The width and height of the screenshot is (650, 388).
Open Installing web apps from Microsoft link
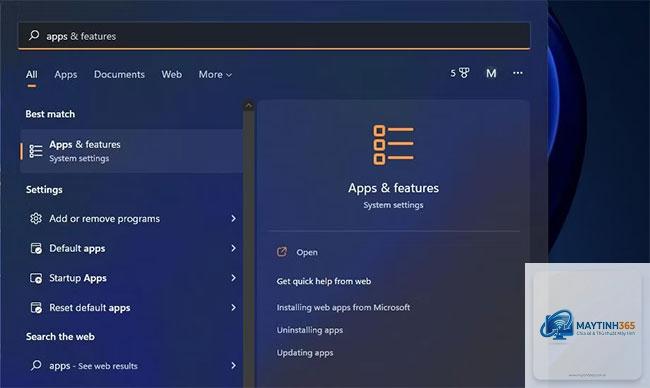click(343, 307)
